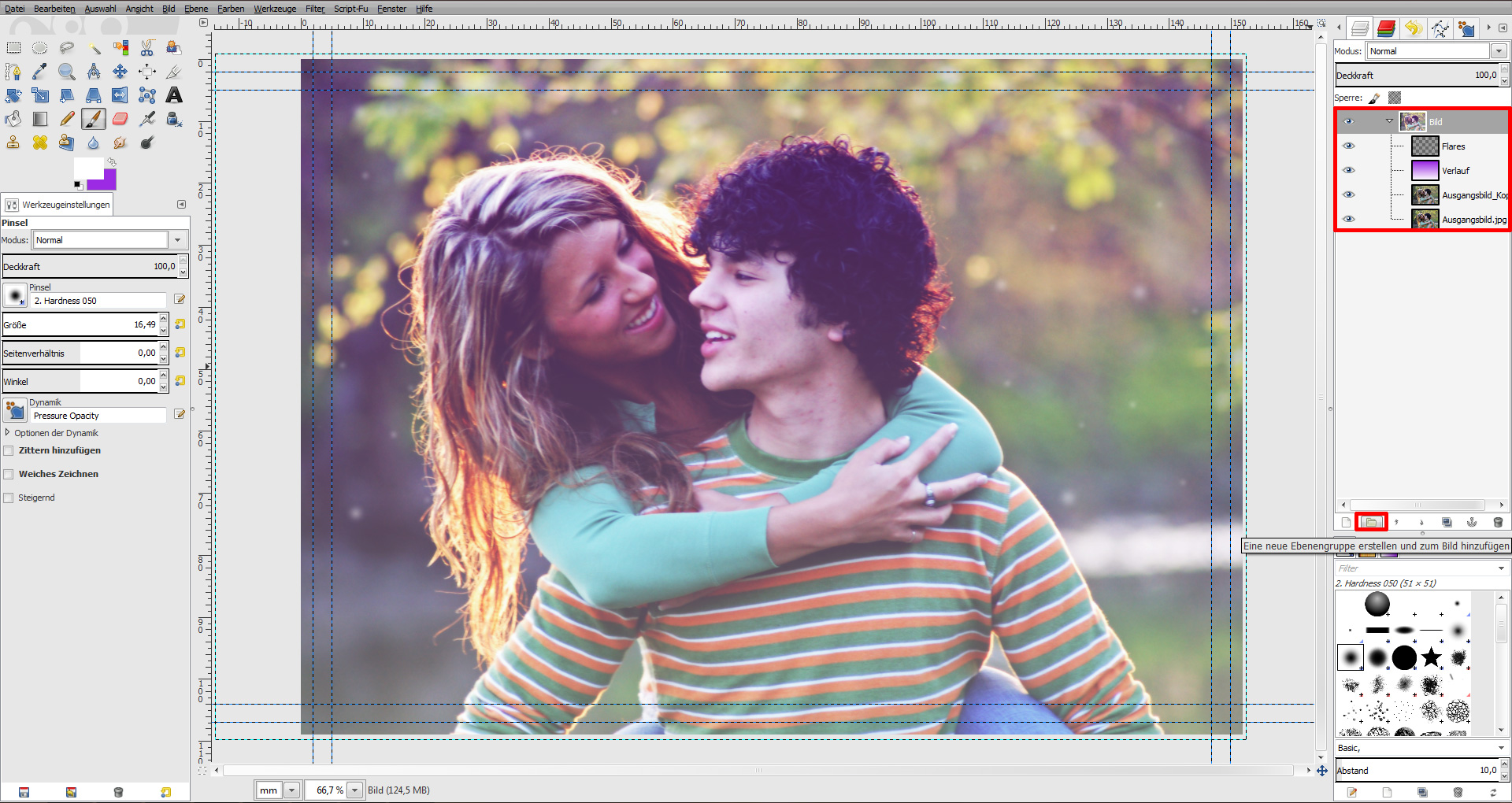Open the Filter menu
The image size is (1512, 803).
point(315,9)
